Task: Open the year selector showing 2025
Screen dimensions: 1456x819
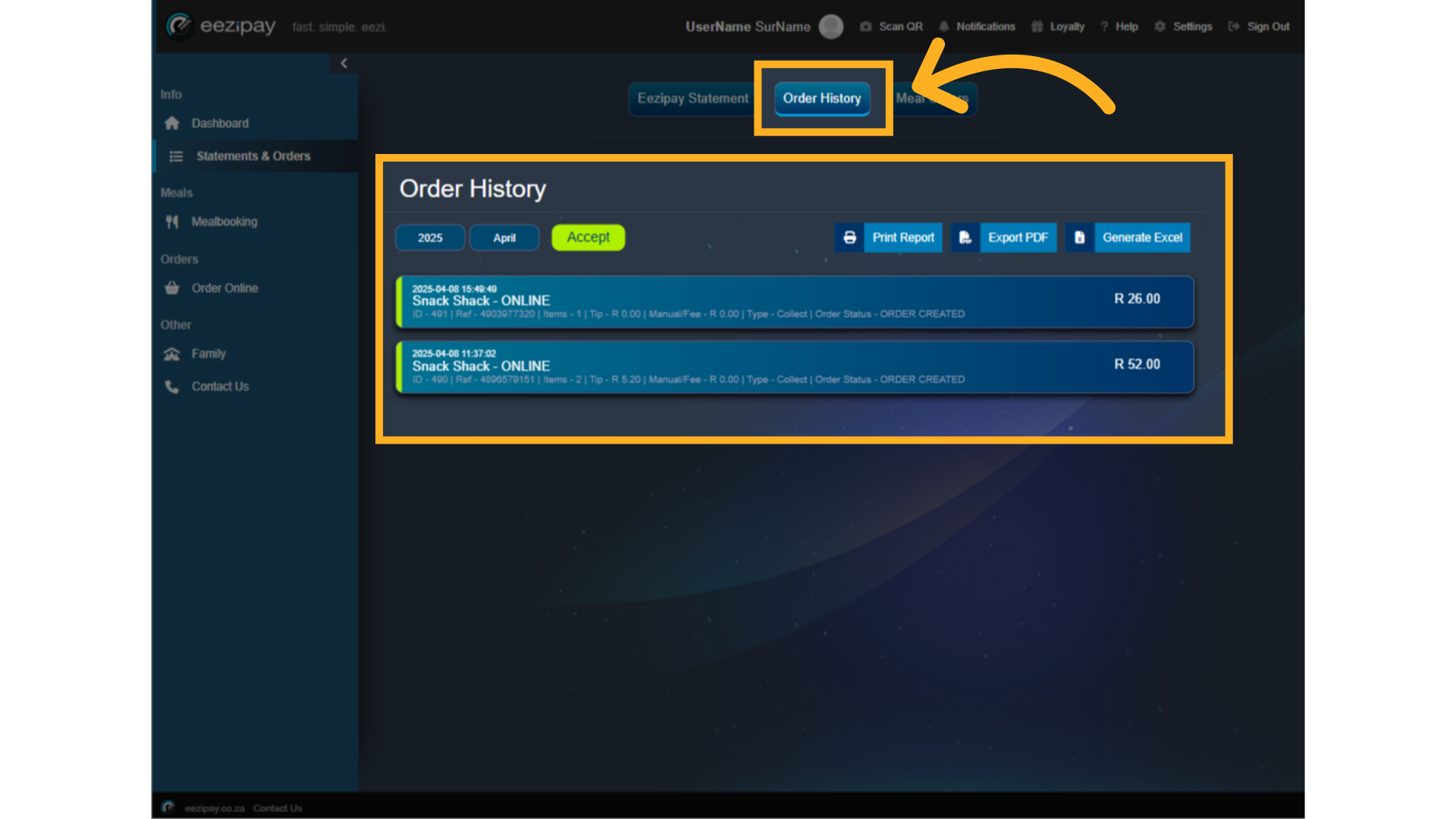Action: pos(430,237)
